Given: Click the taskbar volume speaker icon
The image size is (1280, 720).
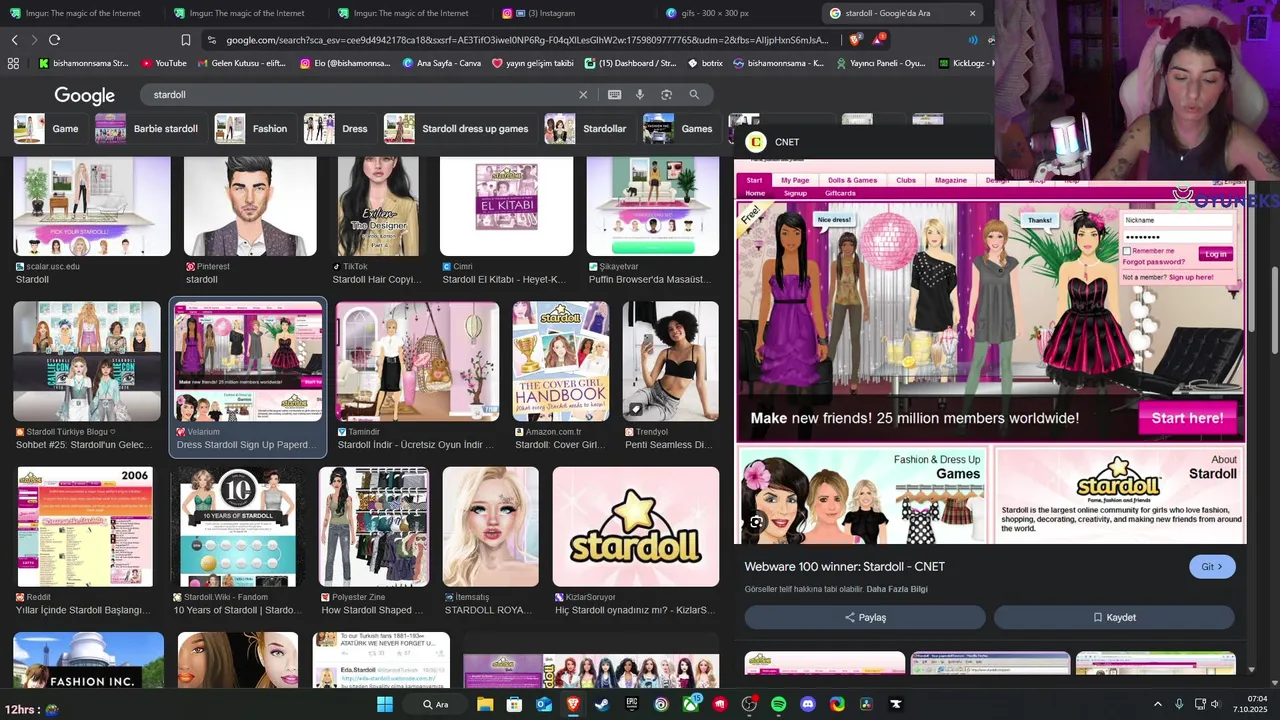Looking at the screenshot, I should tap(1216, 704).
